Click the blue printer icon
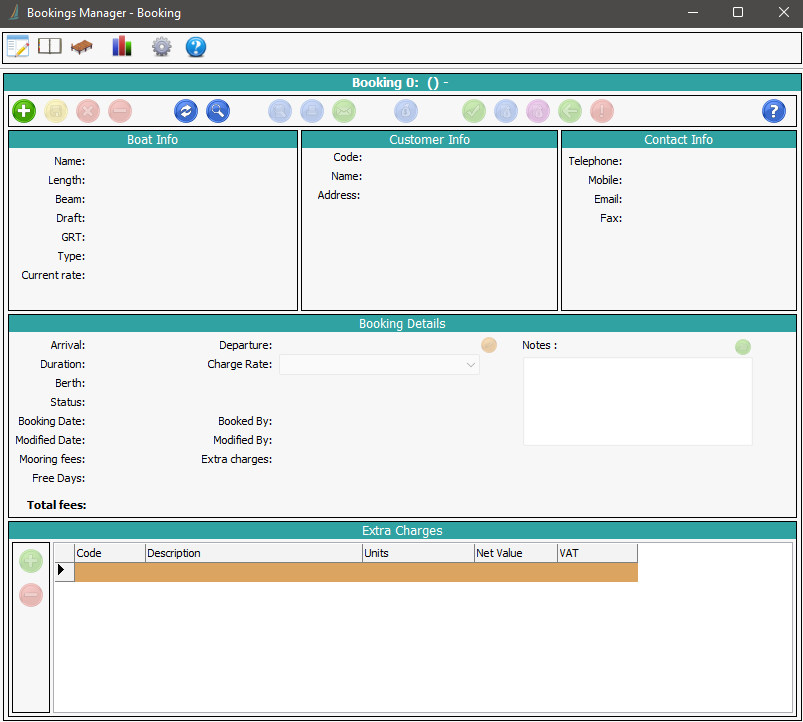 click(312, 111)
